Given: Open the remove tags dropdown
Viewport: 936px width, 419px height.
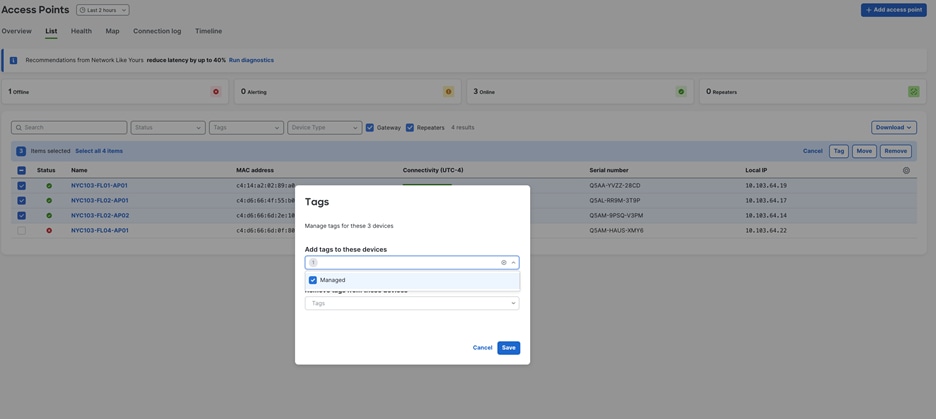Looking at the screenshot, I should coord(412,303).
